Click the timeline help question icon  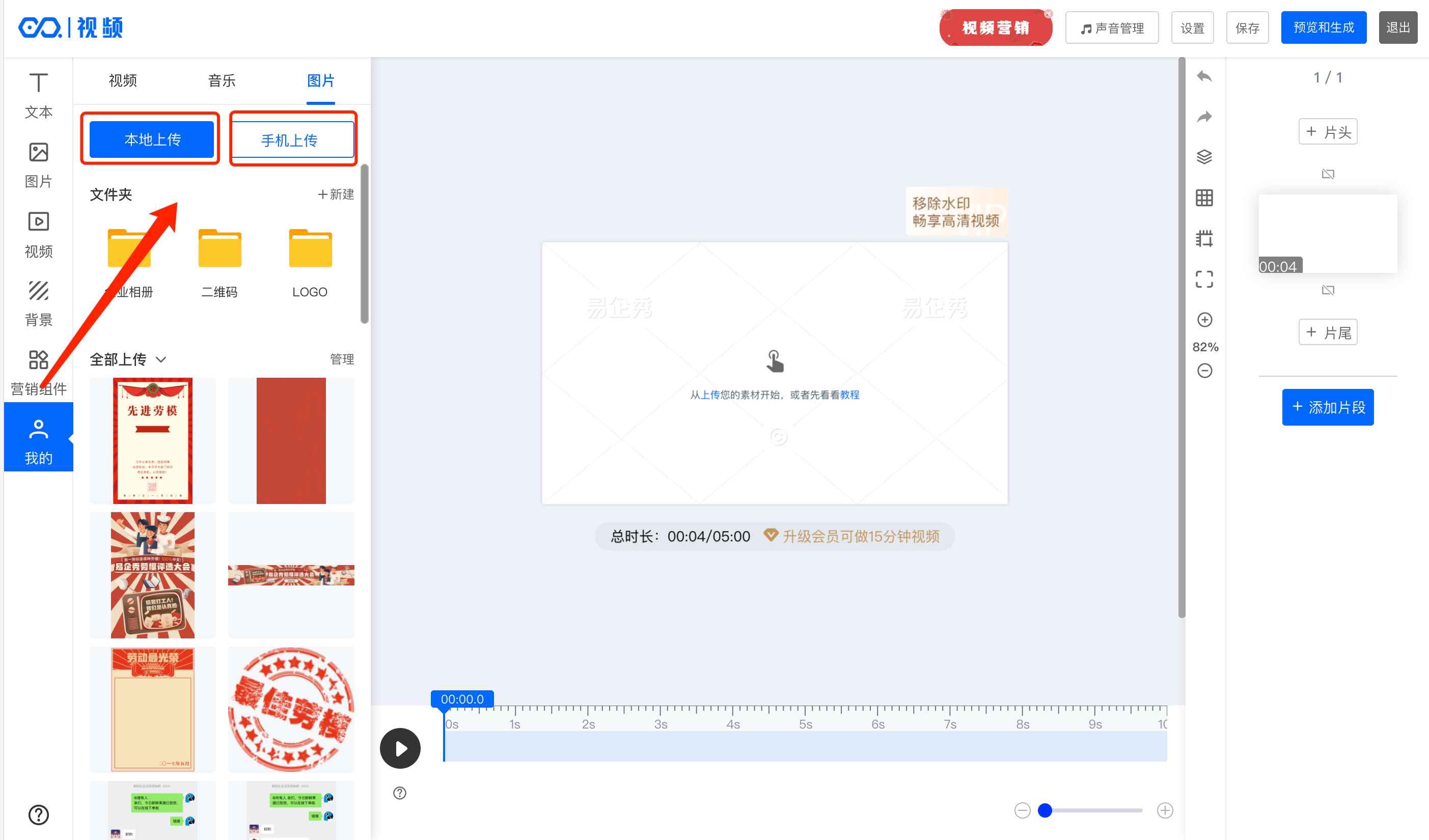(x=400, y=793)
